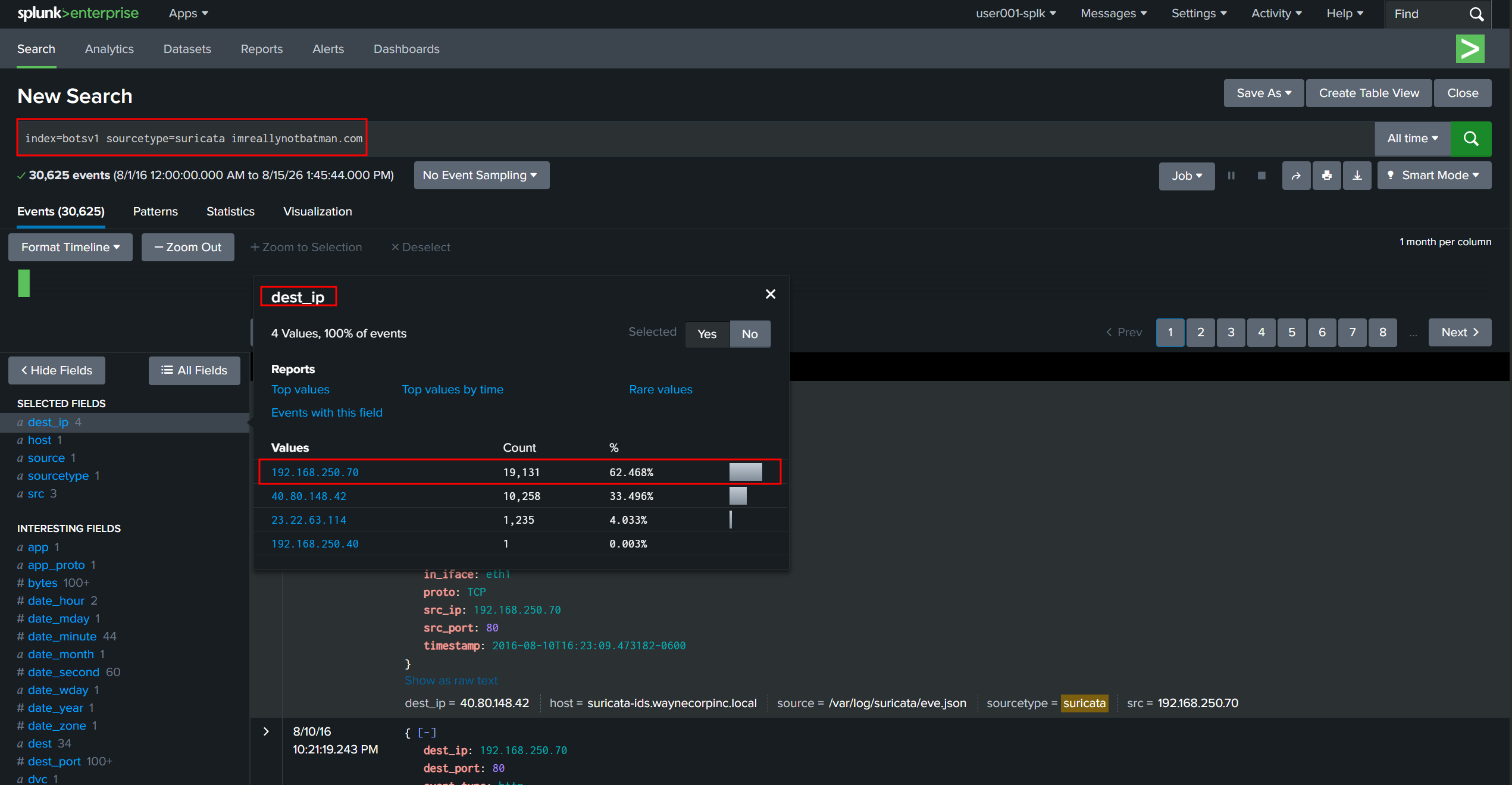The width and height of the screenshot is (1512, 785).
Task: Open the Job dropdown menu
Action: click(1187, 176)
